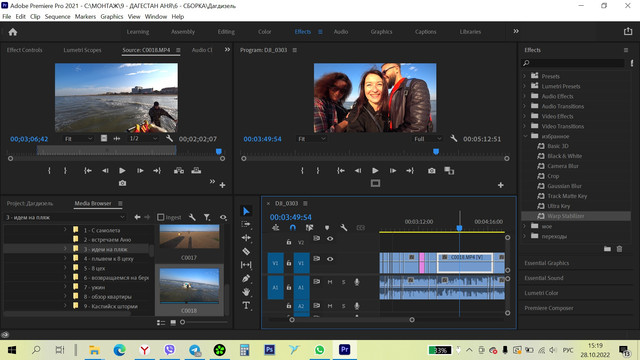Mute audio track A2
This screenshot has width=640, height=360.
pos(330,306)
